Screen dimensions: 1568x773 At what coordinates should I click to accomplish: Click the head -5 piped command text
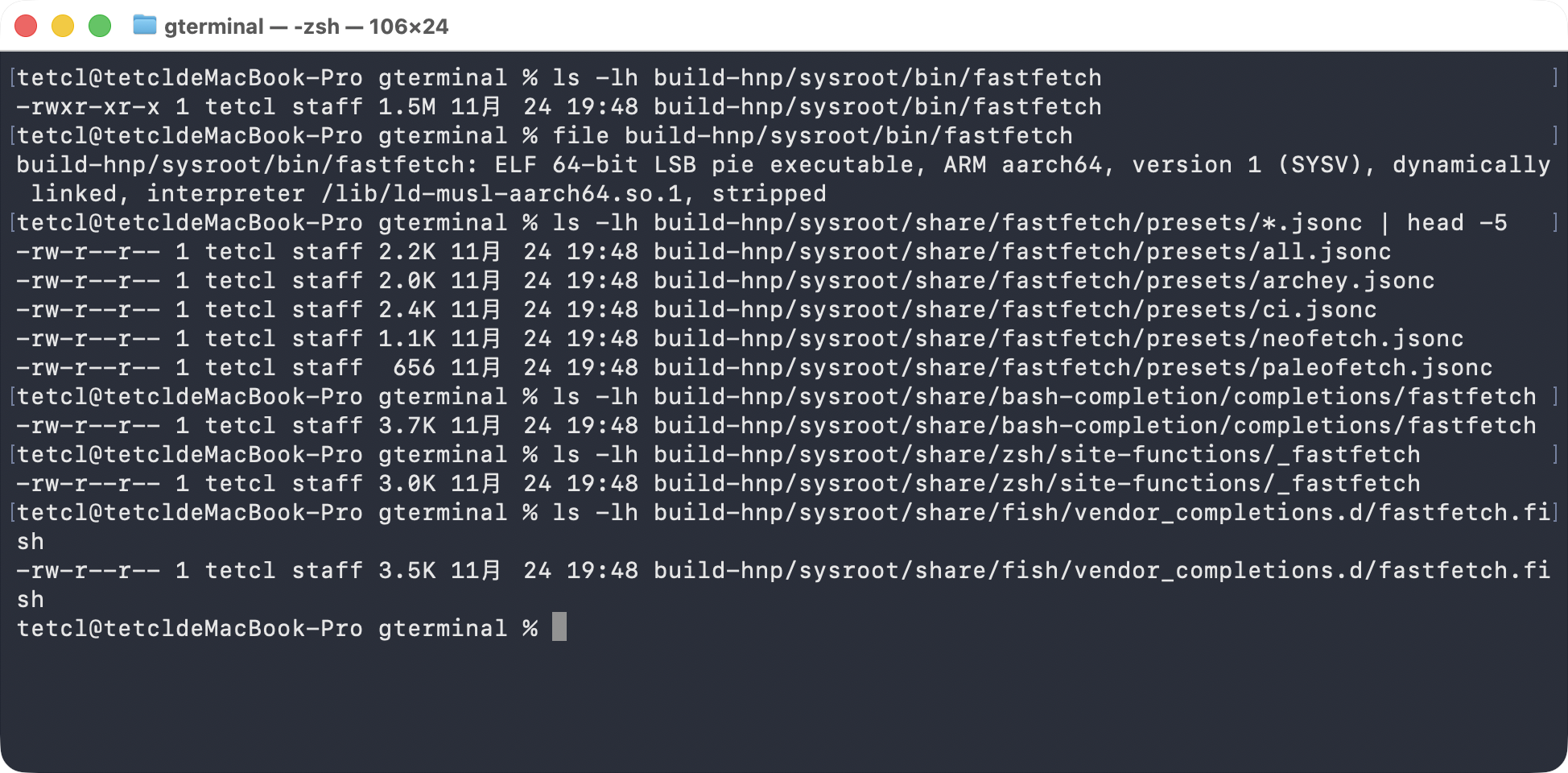(x=1455, y=222)
